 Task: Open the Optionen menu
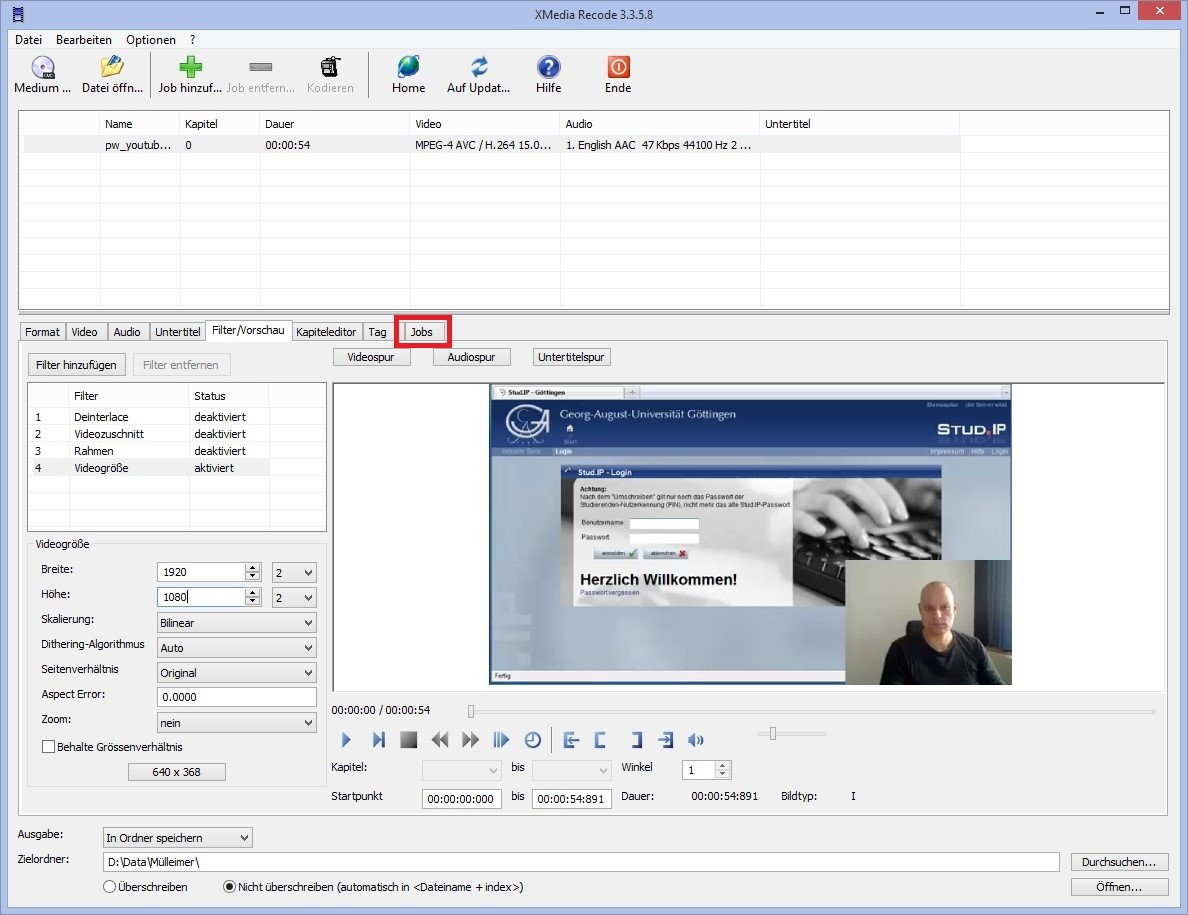point(150,40)
